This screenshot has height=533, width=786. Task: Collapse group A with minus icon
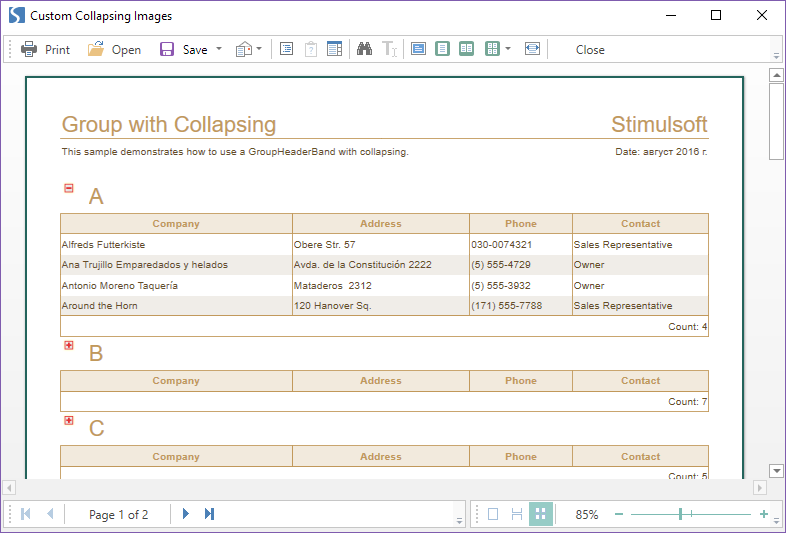69,188
